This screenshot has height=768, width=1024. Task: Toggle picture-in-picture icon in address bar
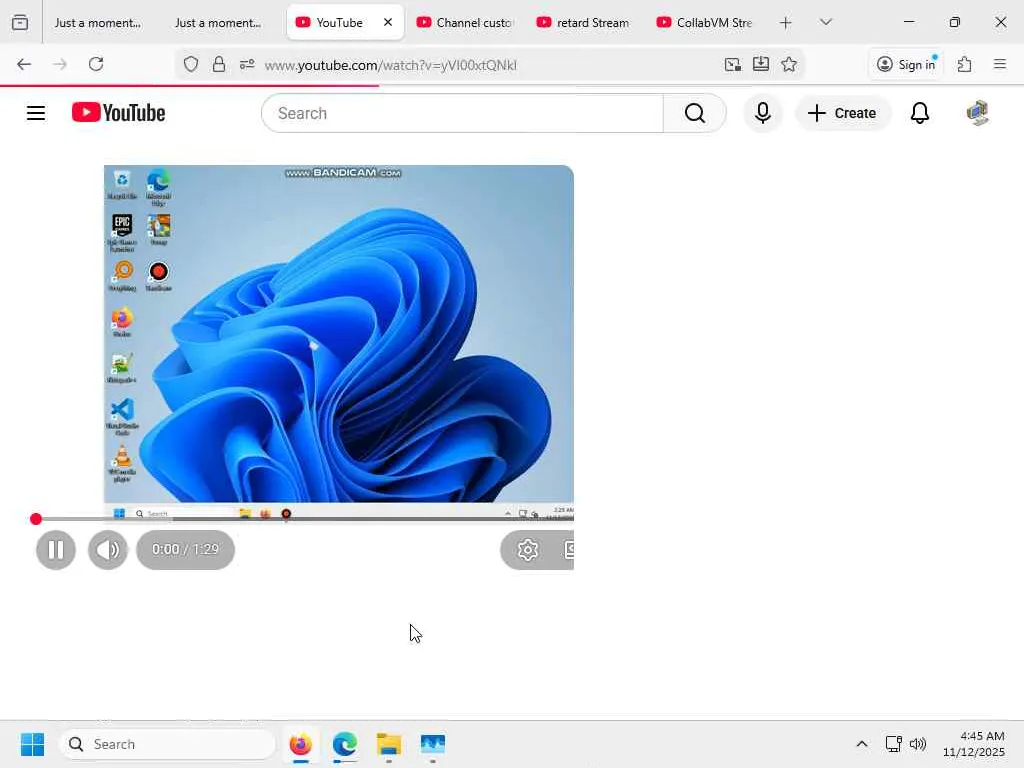733,64
